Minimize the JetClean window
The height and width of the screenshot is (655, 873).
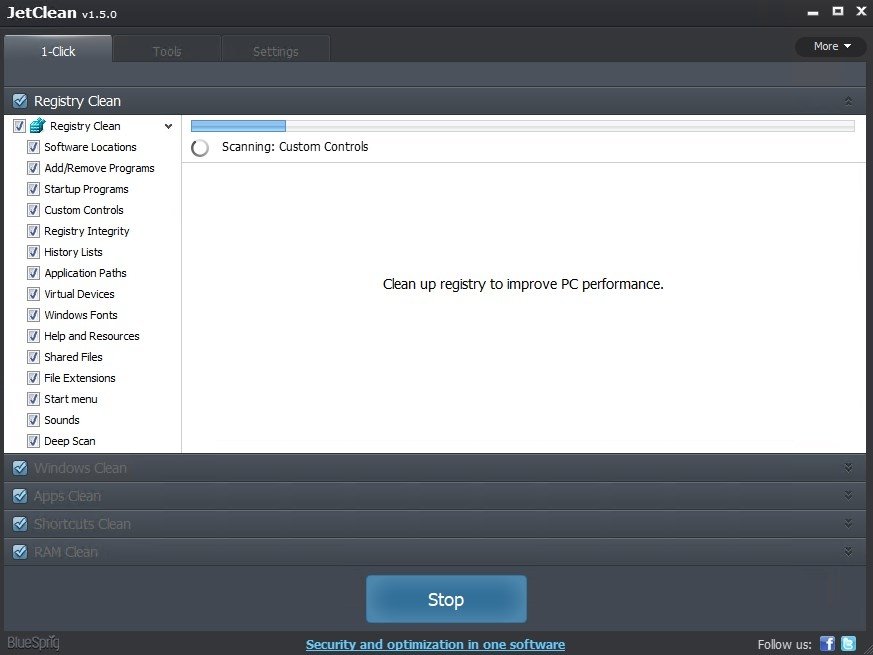coord(813,12)
